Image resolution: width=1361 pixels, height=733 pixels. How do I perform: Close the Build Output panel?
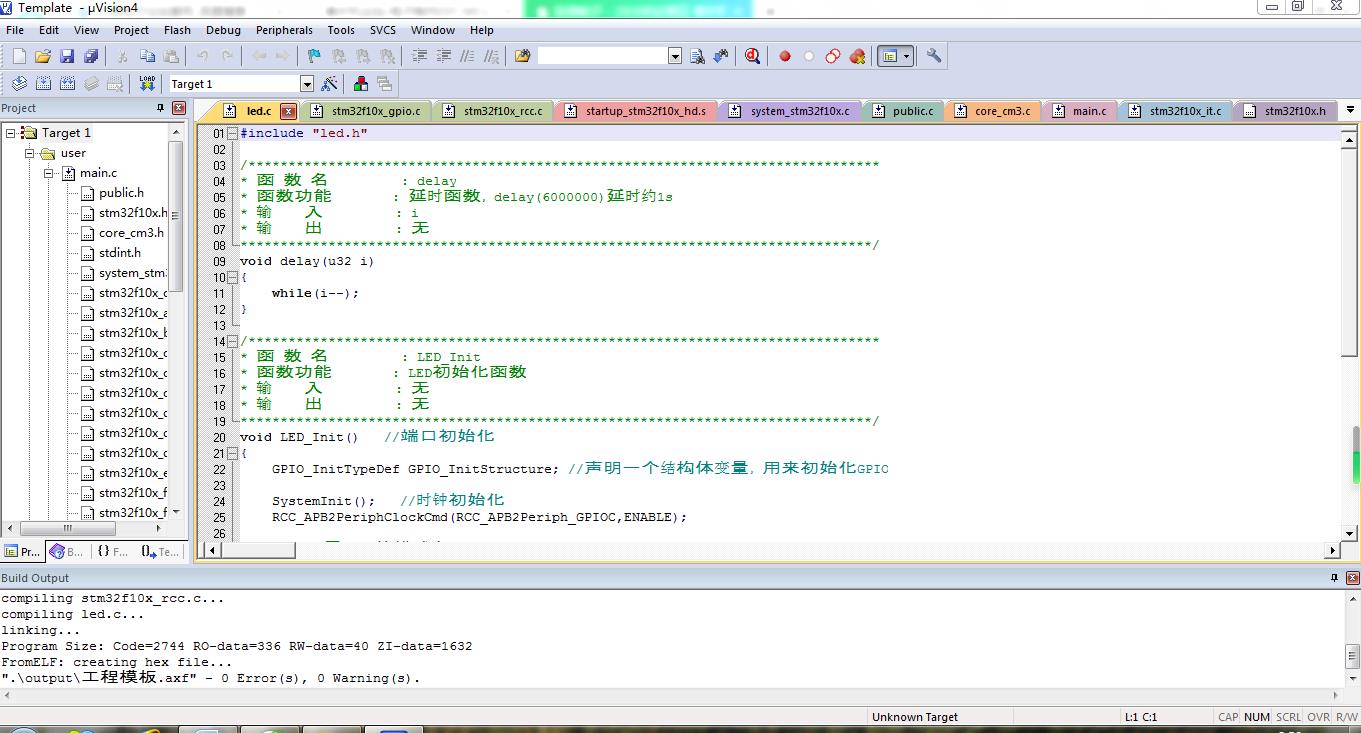tap(1352, 578)
